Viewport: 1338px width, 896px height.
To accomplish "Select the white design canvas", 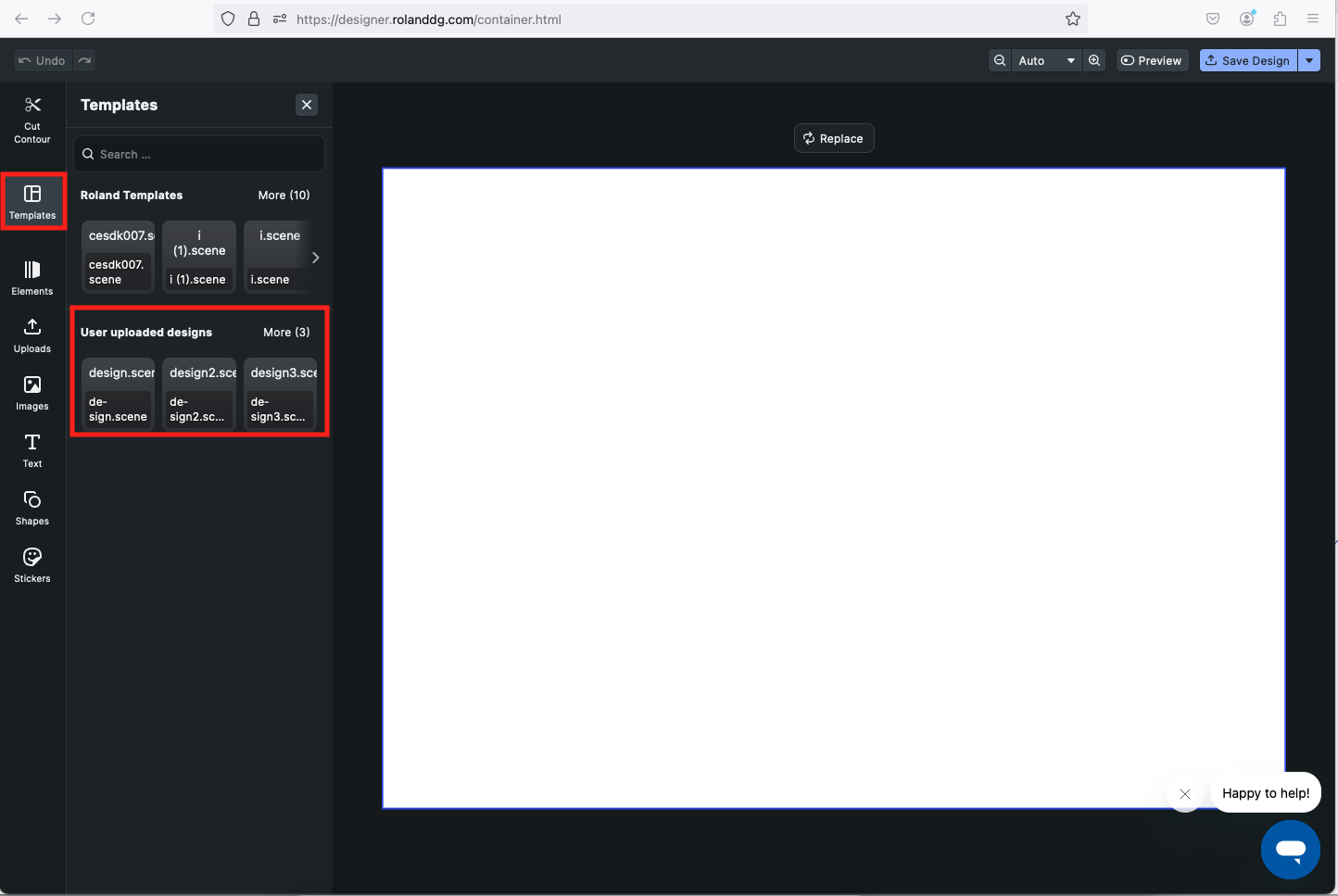I will click(x=834, y=488).
